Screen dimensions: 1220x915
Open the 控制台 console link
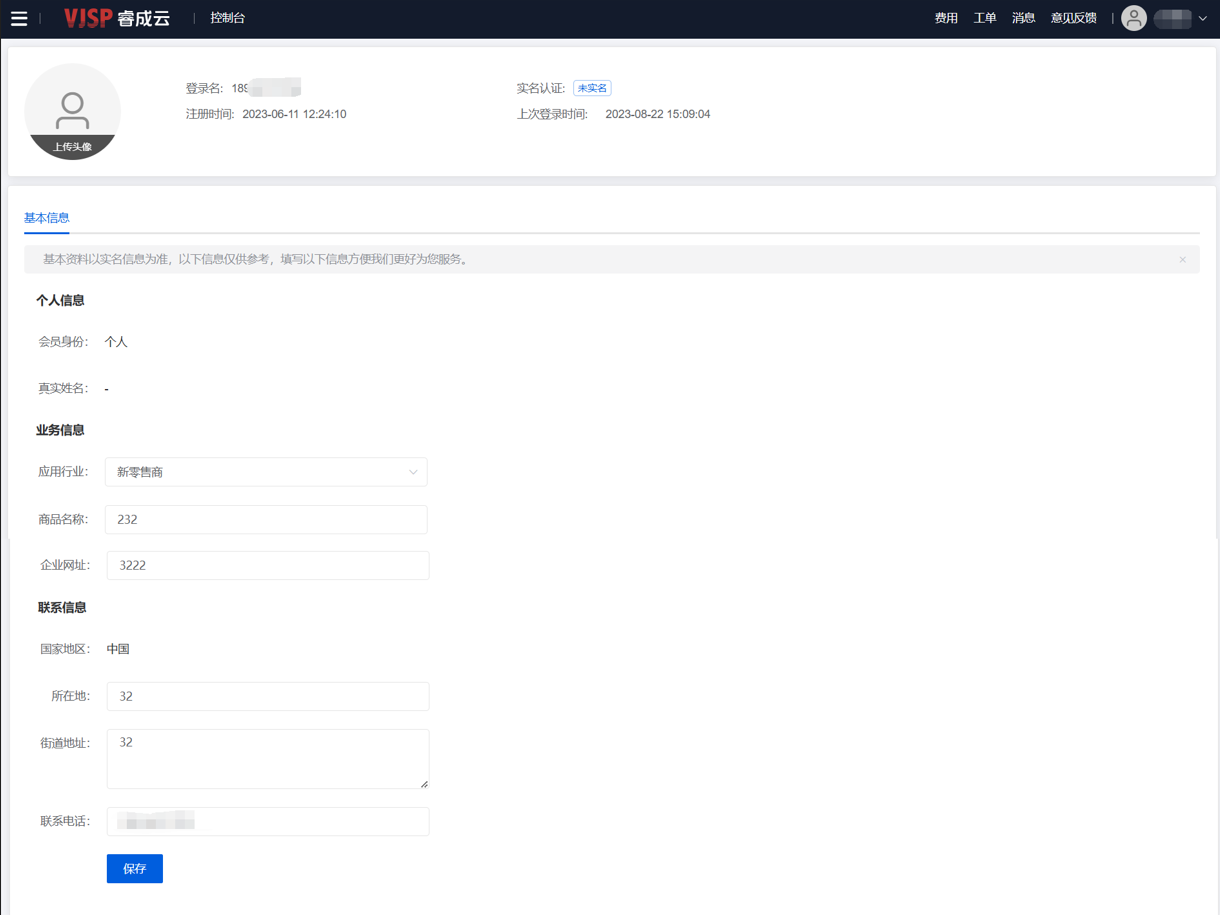point(228,18)
